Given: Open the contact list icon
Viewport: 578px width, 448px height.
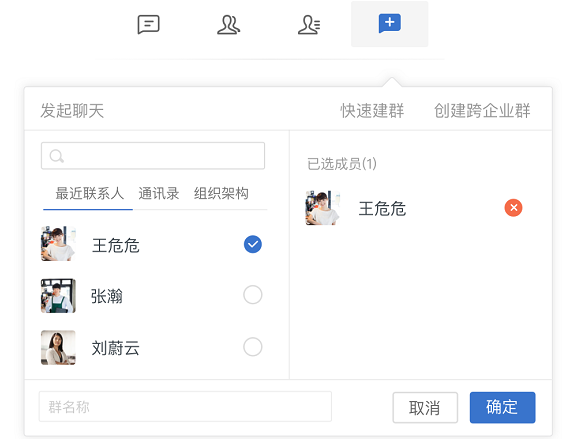Looking at the screenshot, I should tap(309, 25).
